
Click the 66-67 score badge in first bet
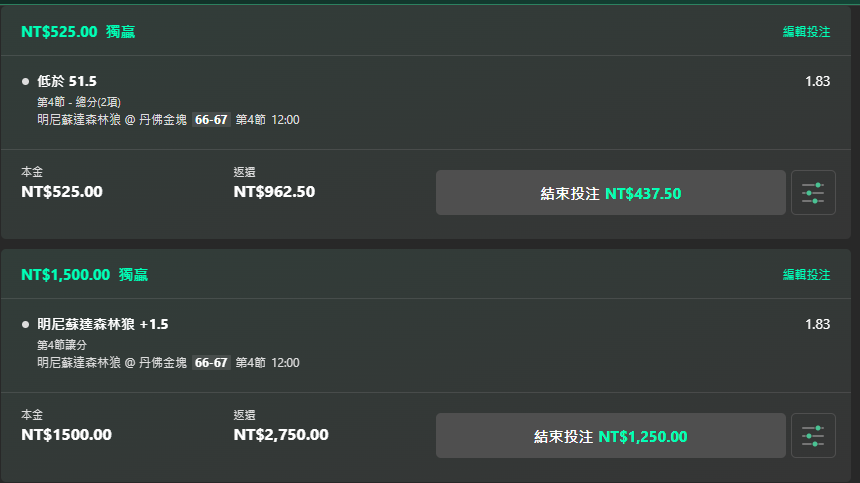pos(211,120)
